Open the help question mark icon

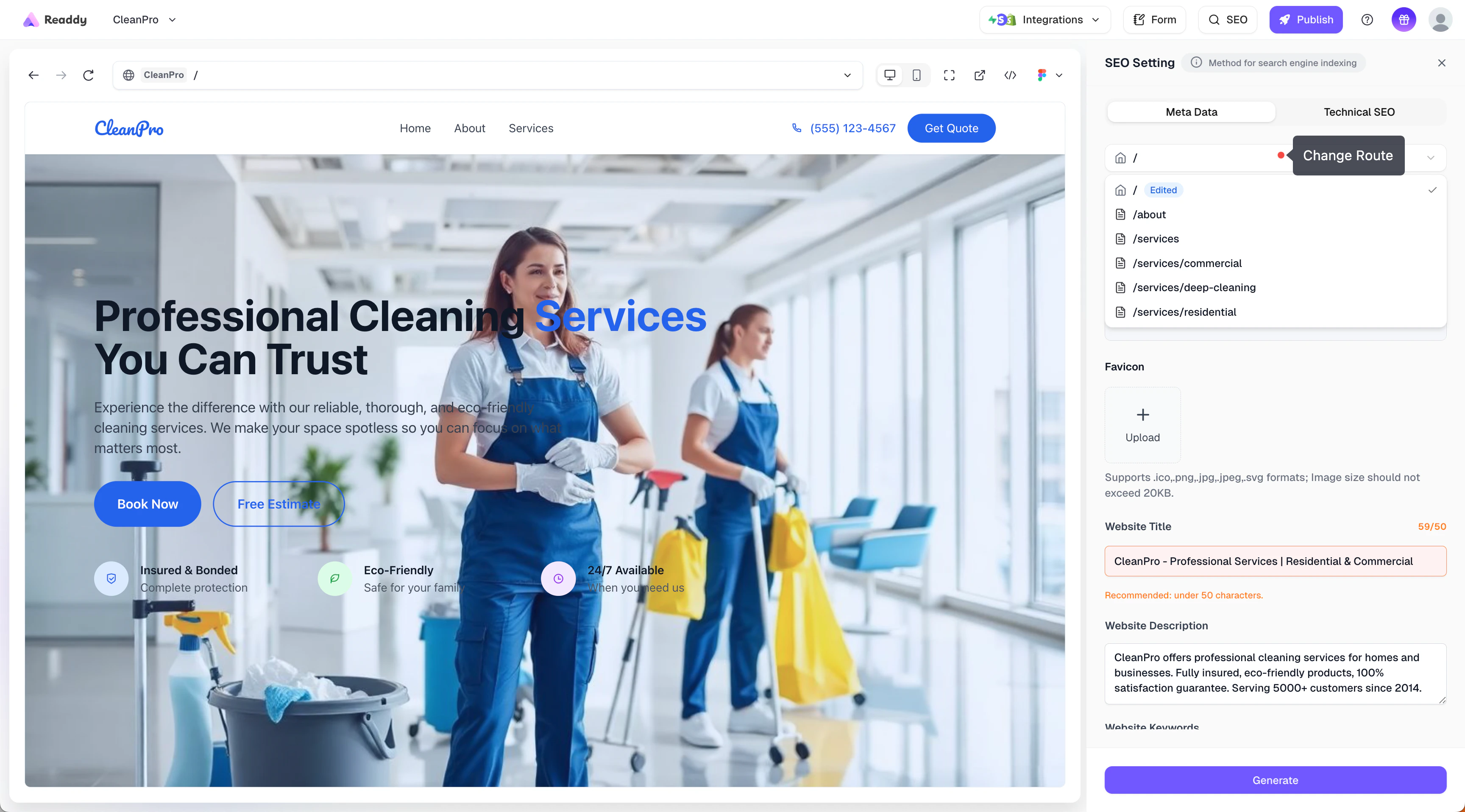[1367, 20]
